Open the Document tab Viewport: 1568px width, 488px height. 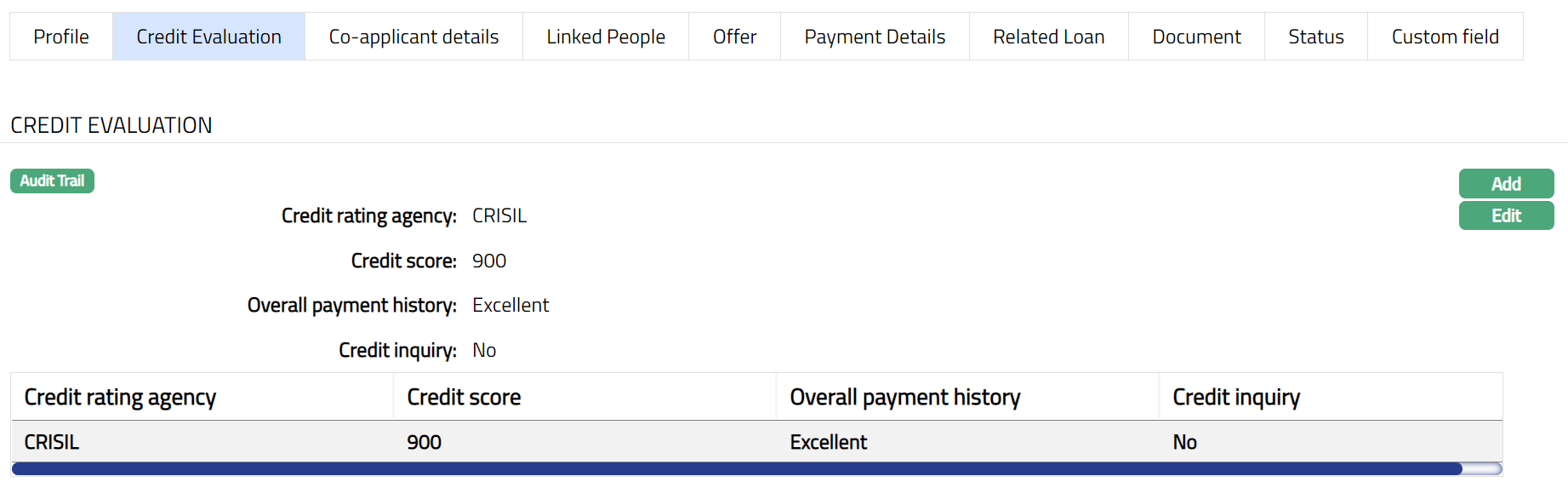(x=1196, y=37)
